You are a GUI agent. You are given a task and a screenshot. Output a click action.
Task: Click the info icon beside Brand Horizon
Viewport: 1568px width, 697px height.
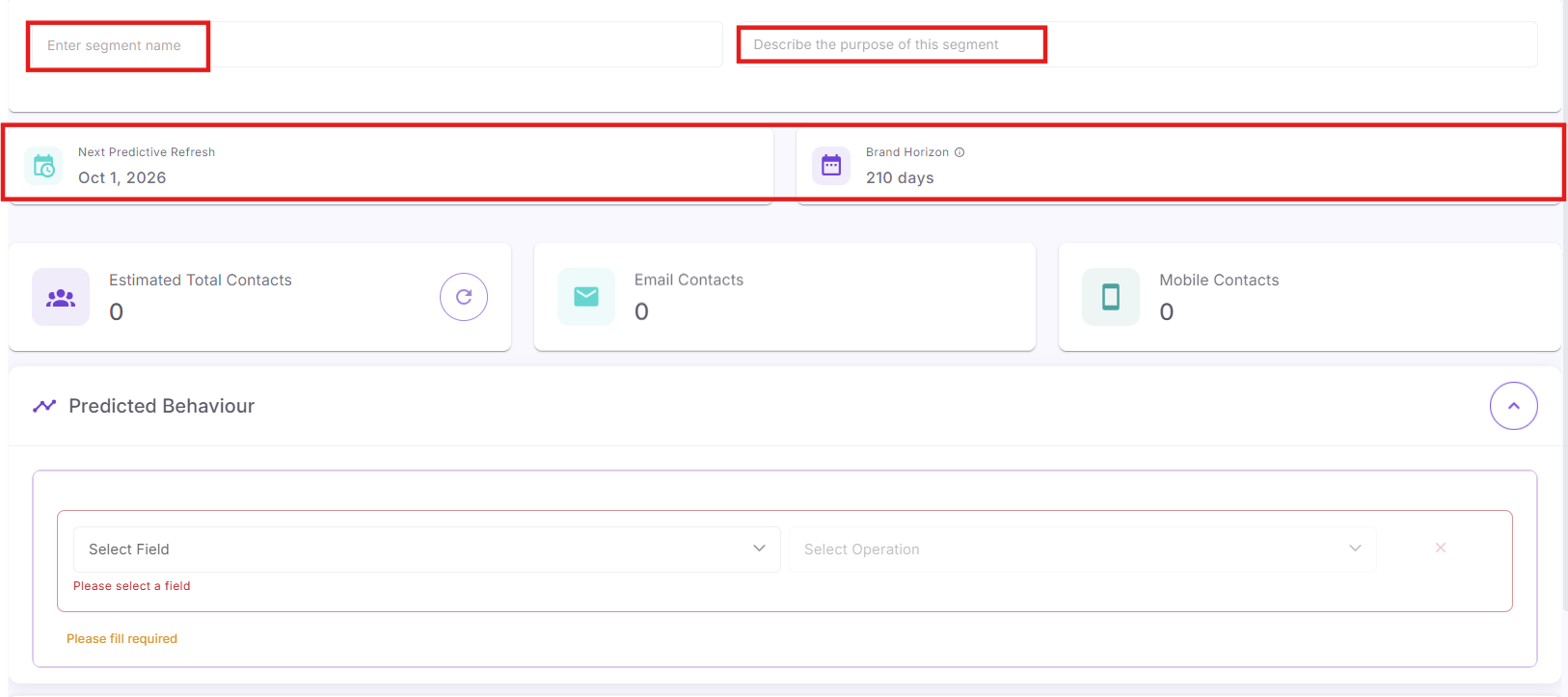click(960, 152)
